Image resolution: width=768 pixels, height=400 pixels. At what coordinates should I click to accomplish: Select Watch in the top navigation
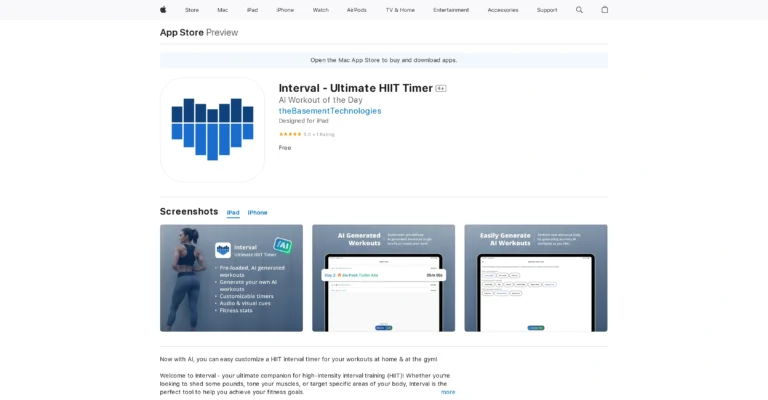[x=320, y=10]
